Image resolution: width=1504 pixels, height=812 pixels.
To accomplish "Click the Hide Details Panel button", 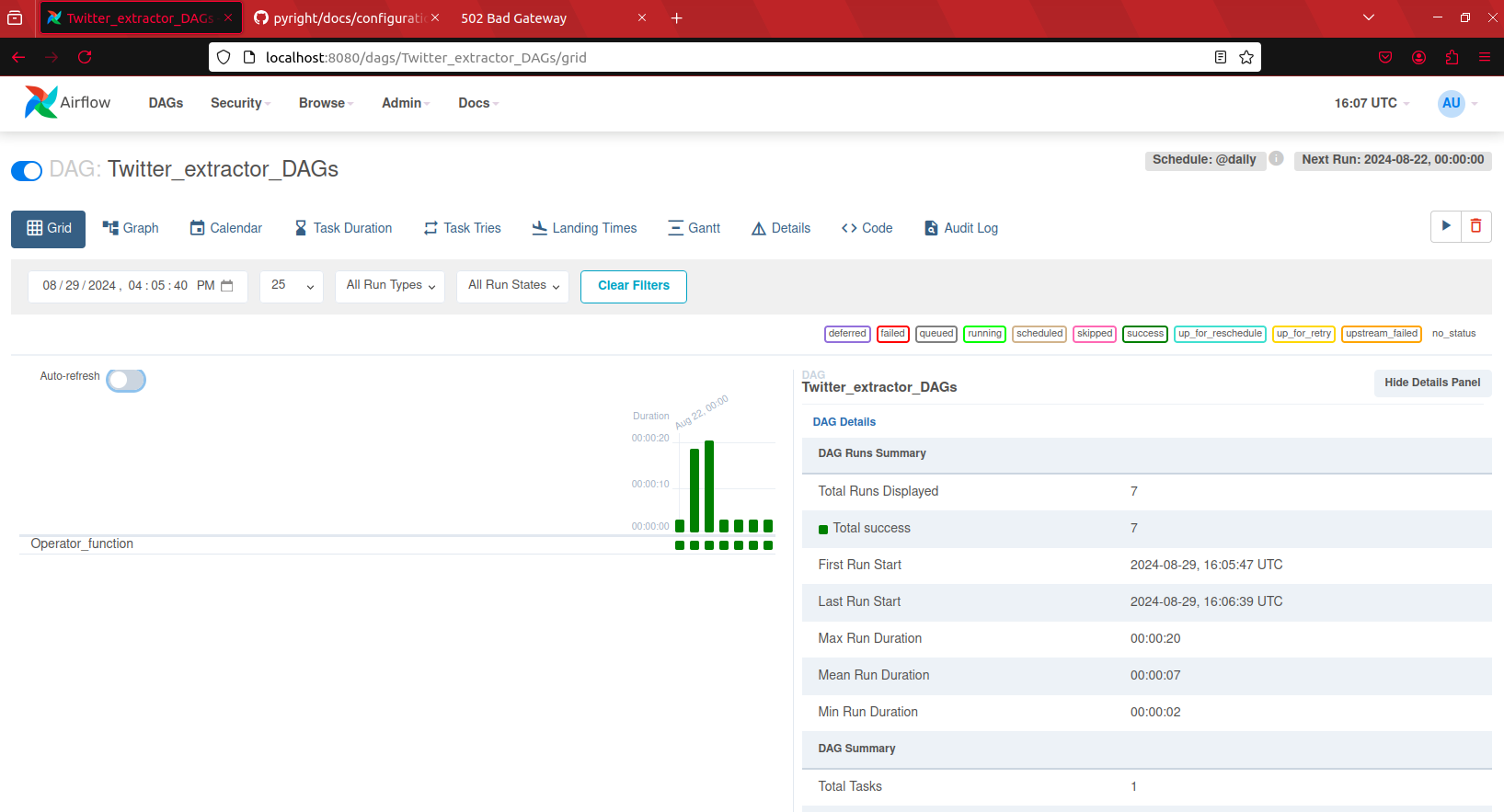I will coord(1432,383).
